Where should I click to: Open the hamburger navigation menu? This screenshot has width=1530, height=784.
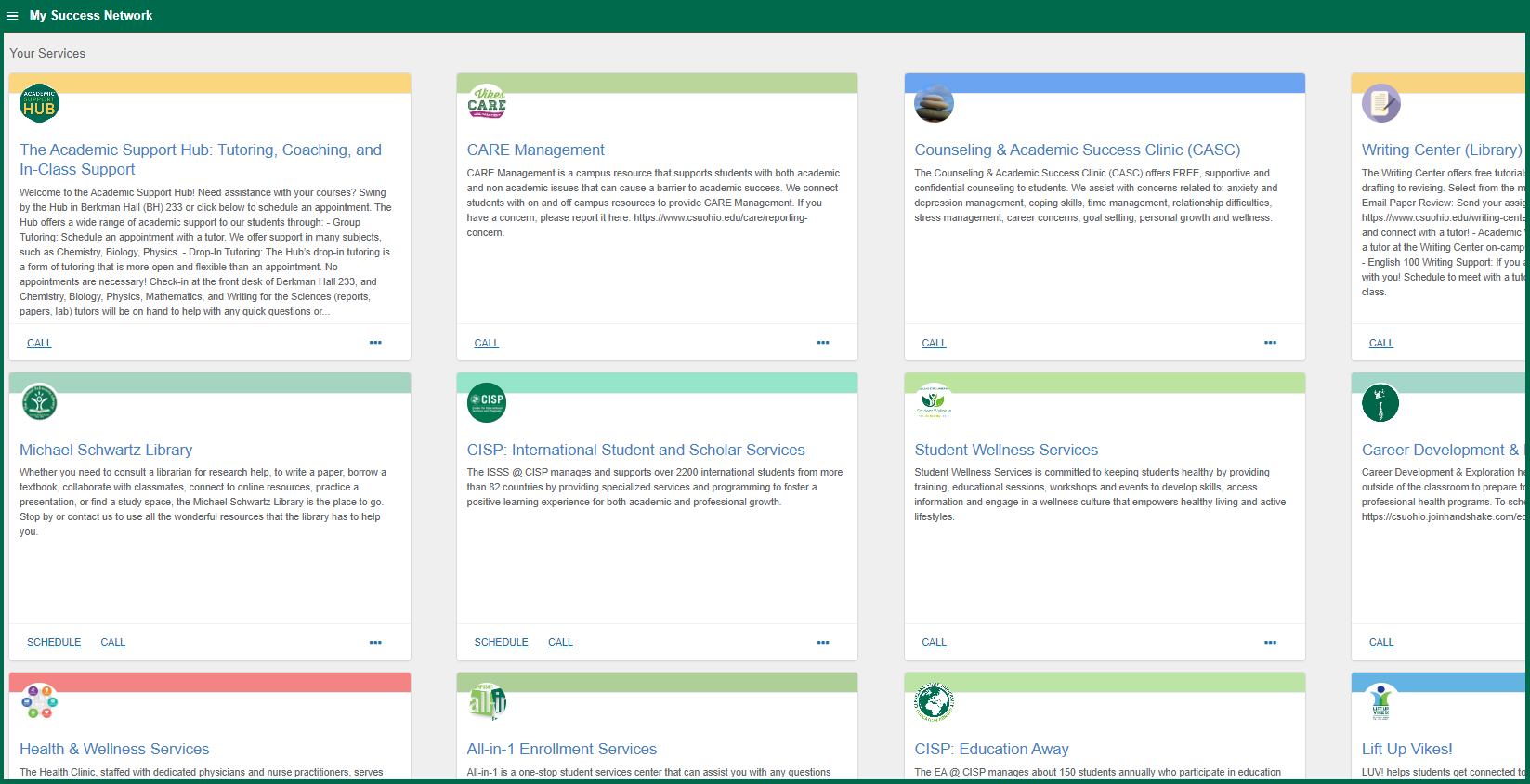tap(12, 16)
